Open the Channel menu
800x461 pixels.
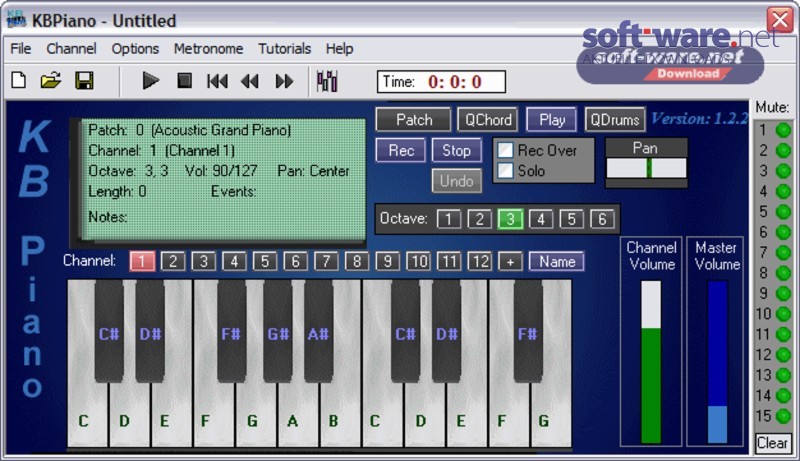pos(71,48)
